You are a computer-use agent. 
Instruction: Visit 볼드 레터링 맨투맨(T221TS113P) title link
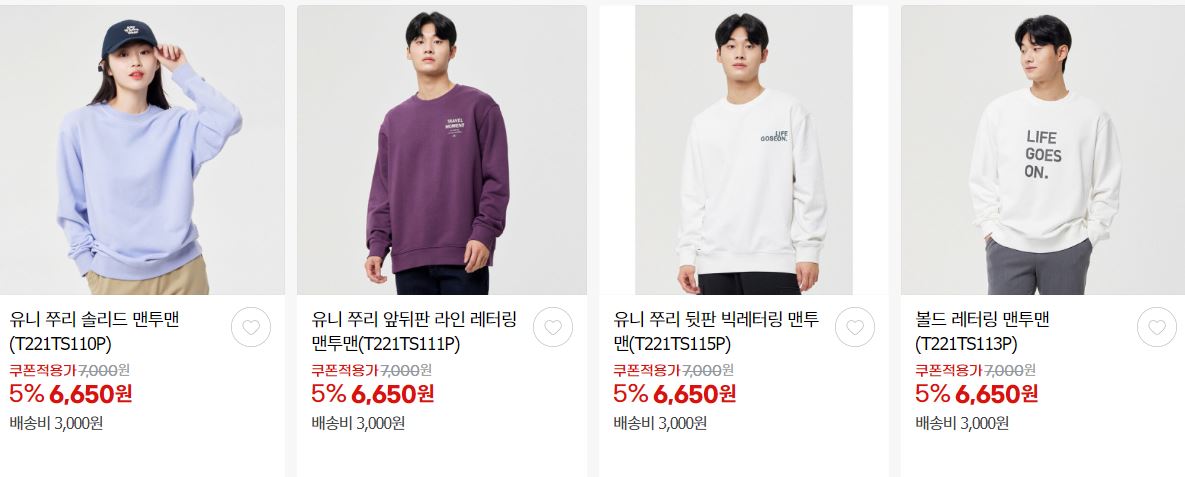pos(982,332)
